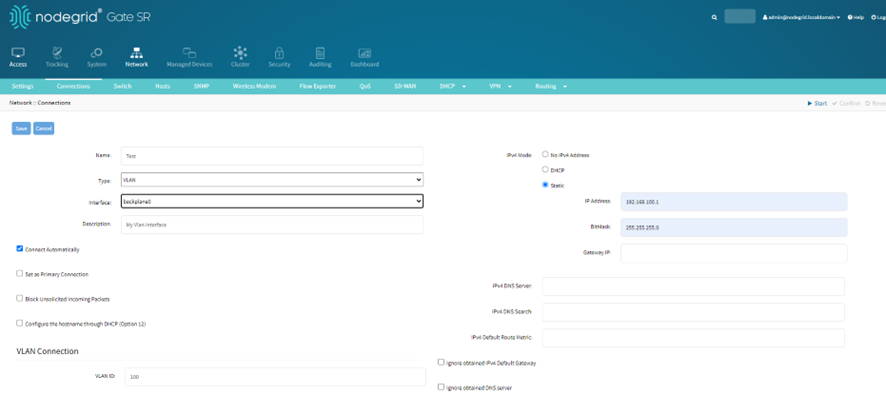Click the IP Address field
The height and width of the screenshot is (395, 886).
(x=733, y=202)
